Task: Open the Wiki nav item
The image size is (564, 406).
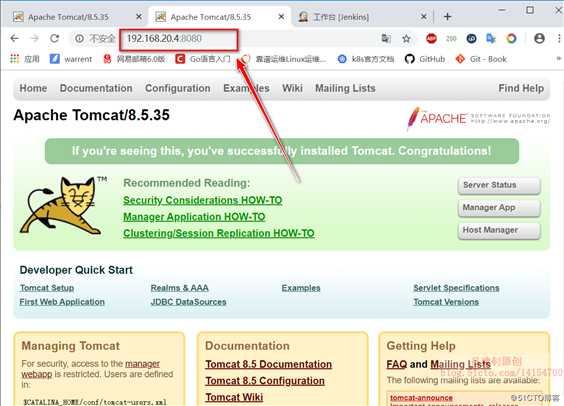Action: (x=292, y=88)
